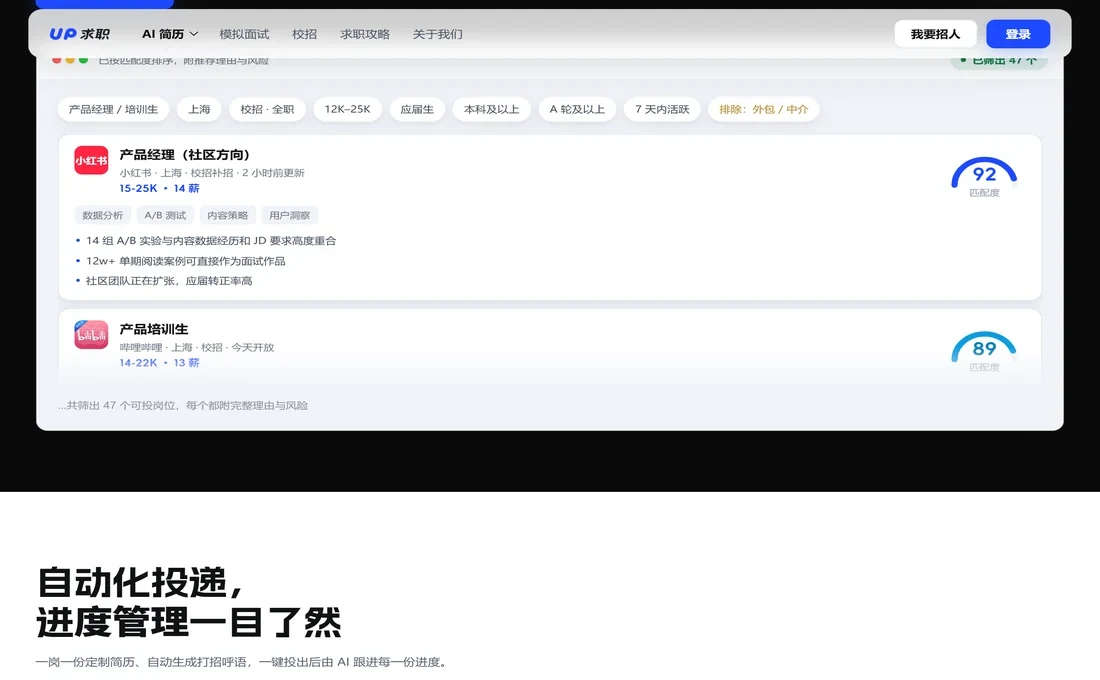Click the 12K–25K salary chip
Screen dimensions: 1100x680
pyautogui.click(x=347, y=109)
